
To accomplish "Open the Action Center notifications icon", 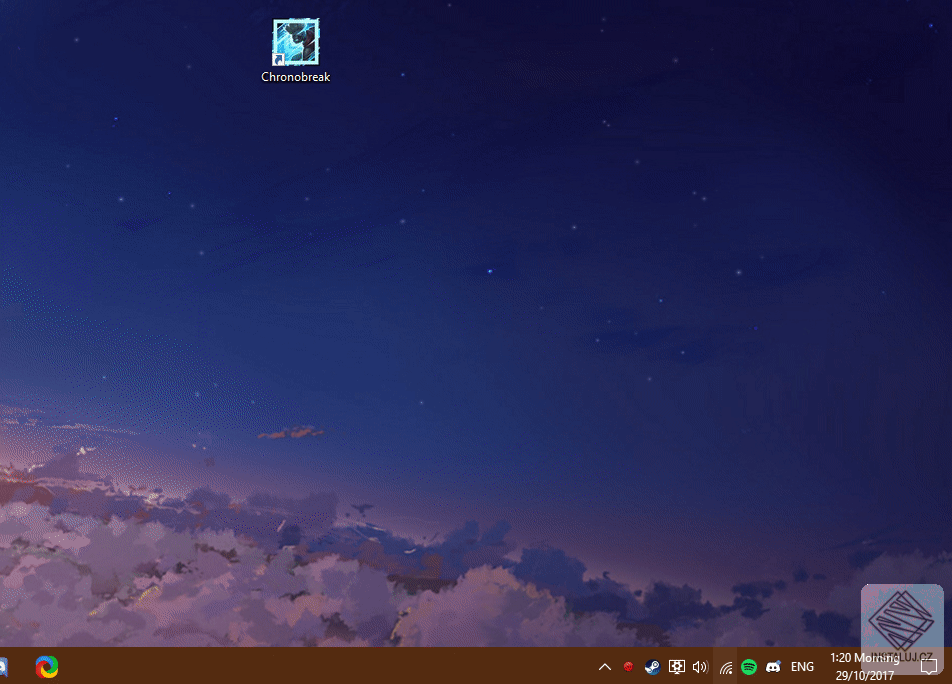I will [x=928, y=667].
